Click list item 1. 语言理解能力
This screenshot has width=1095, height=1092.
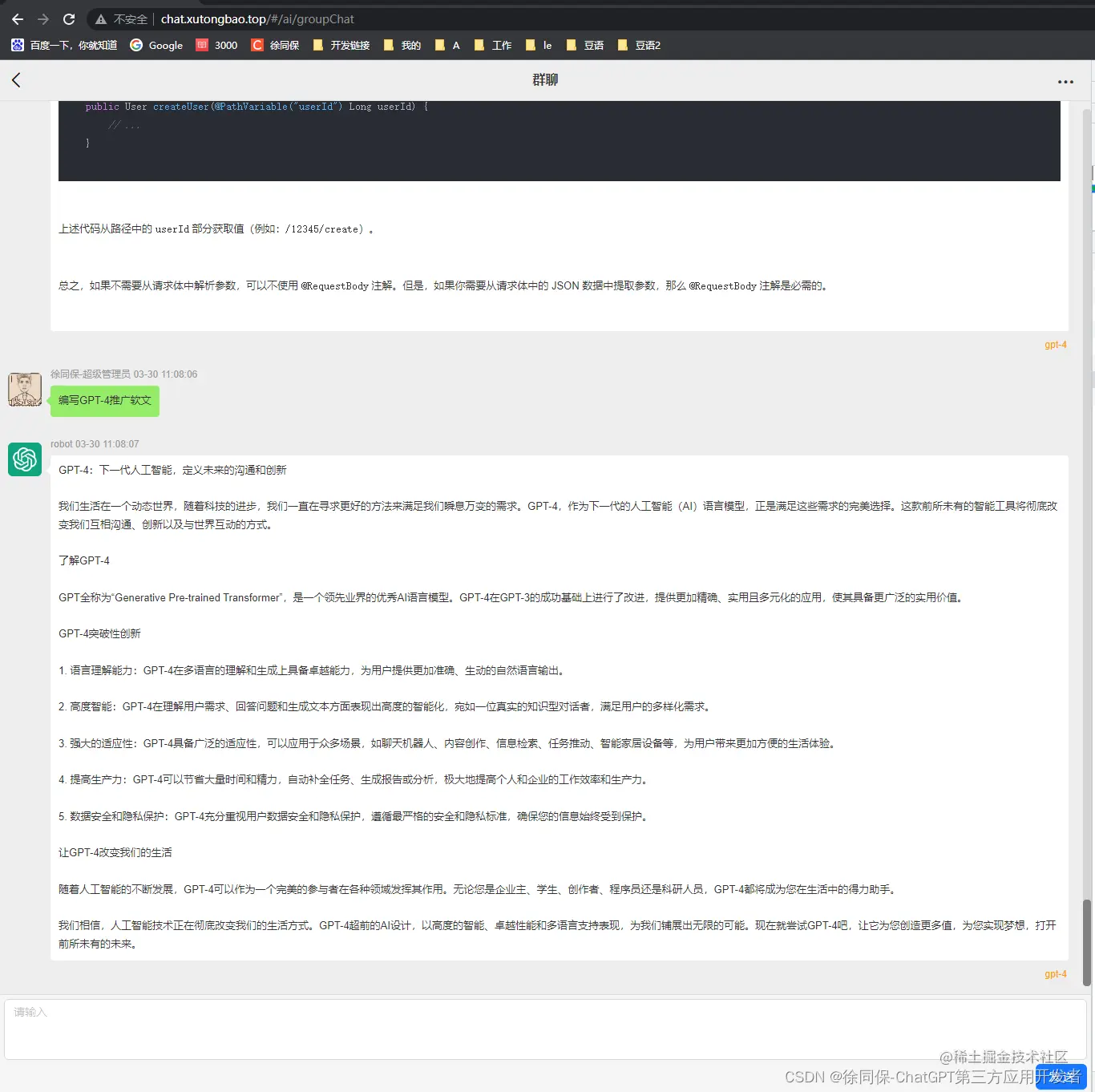[x=313, y=670]
